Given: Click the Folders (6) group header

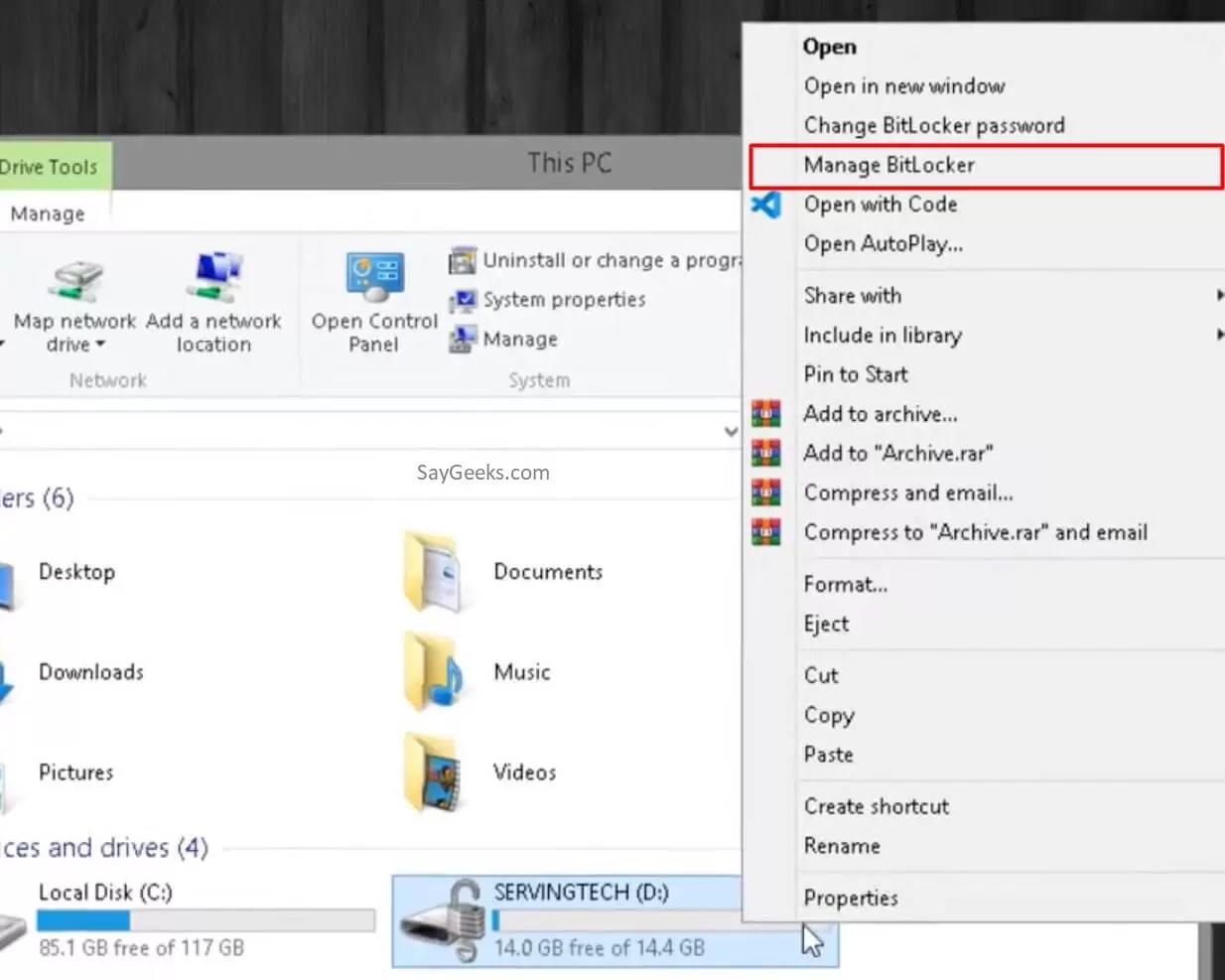Looking at the screenshot, I should pos(37,498).
